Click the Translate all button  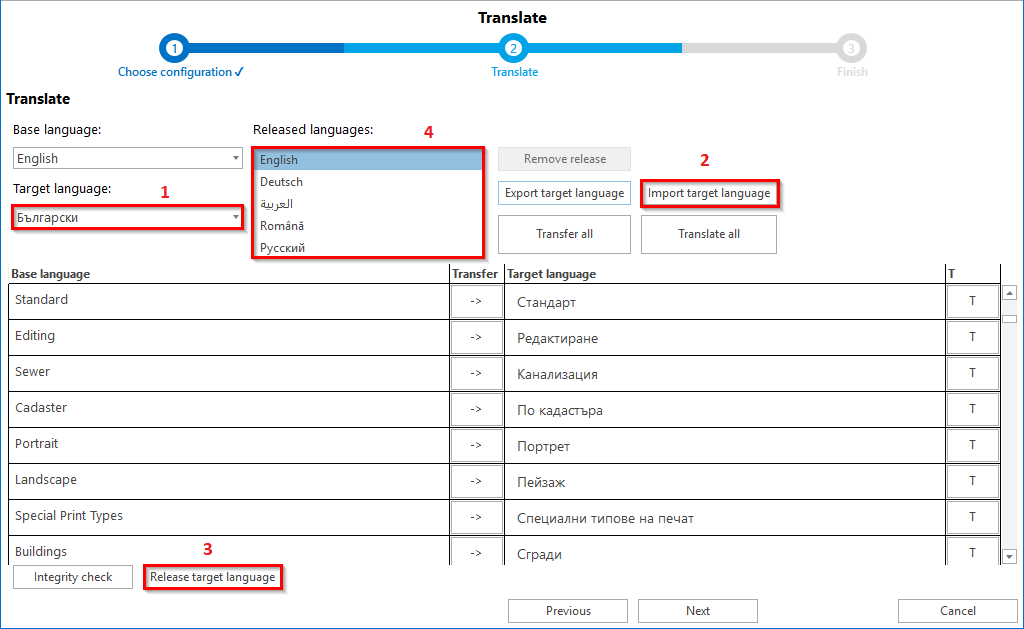point(708,233)
